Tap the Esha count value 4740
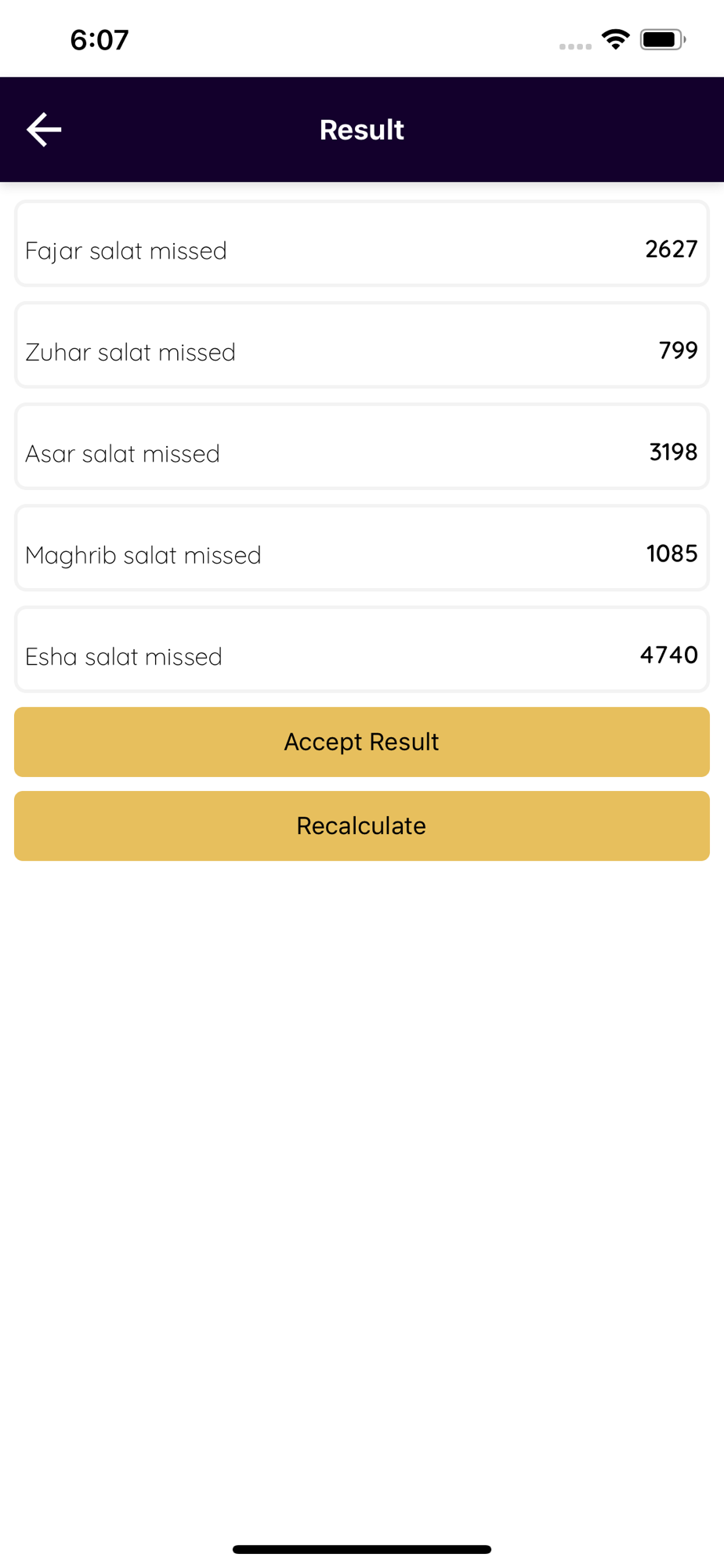The image size is (724, 1568). tap(669, 655)
